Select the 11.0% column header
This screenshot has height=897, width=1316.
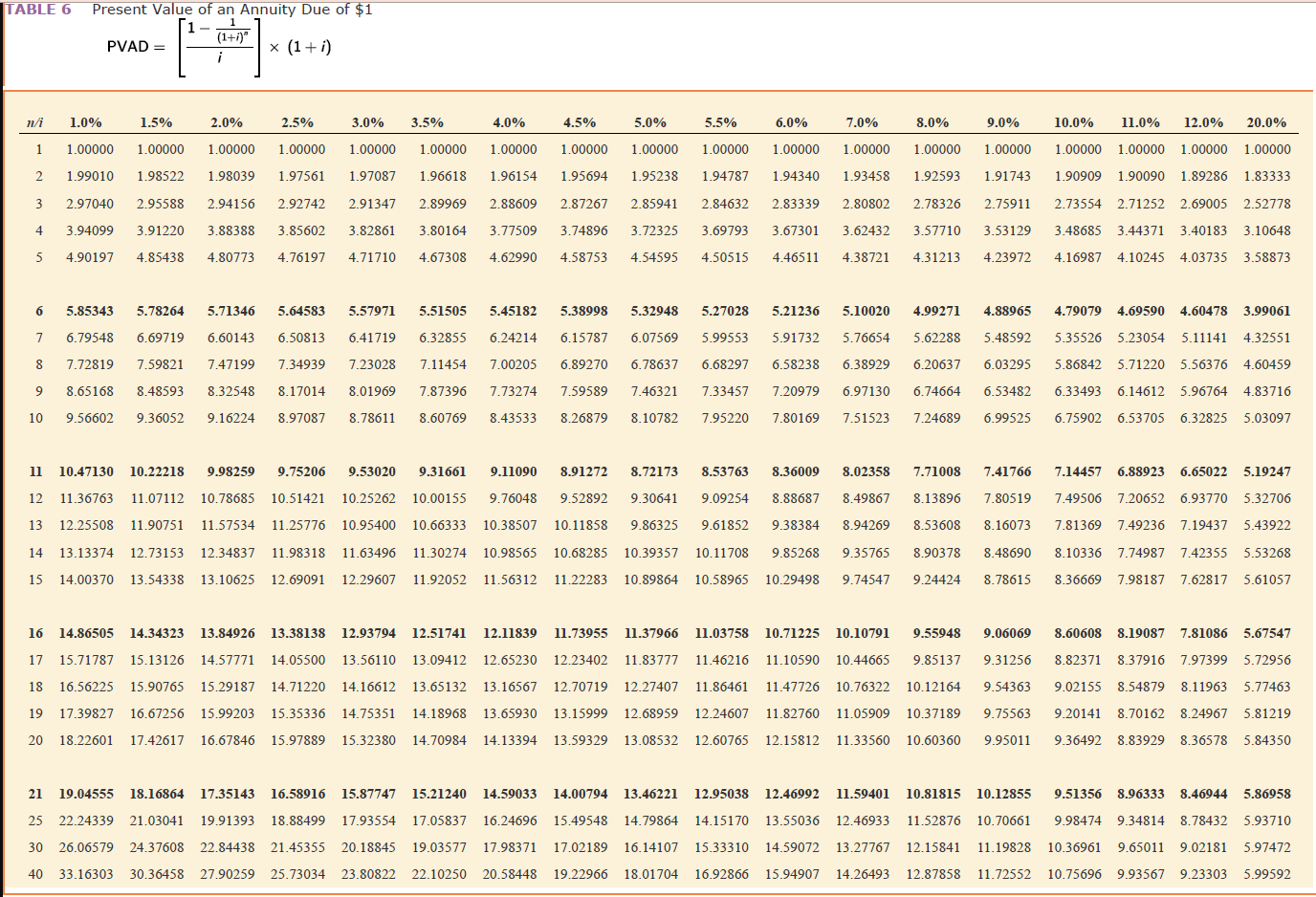tap(1140, 122)
